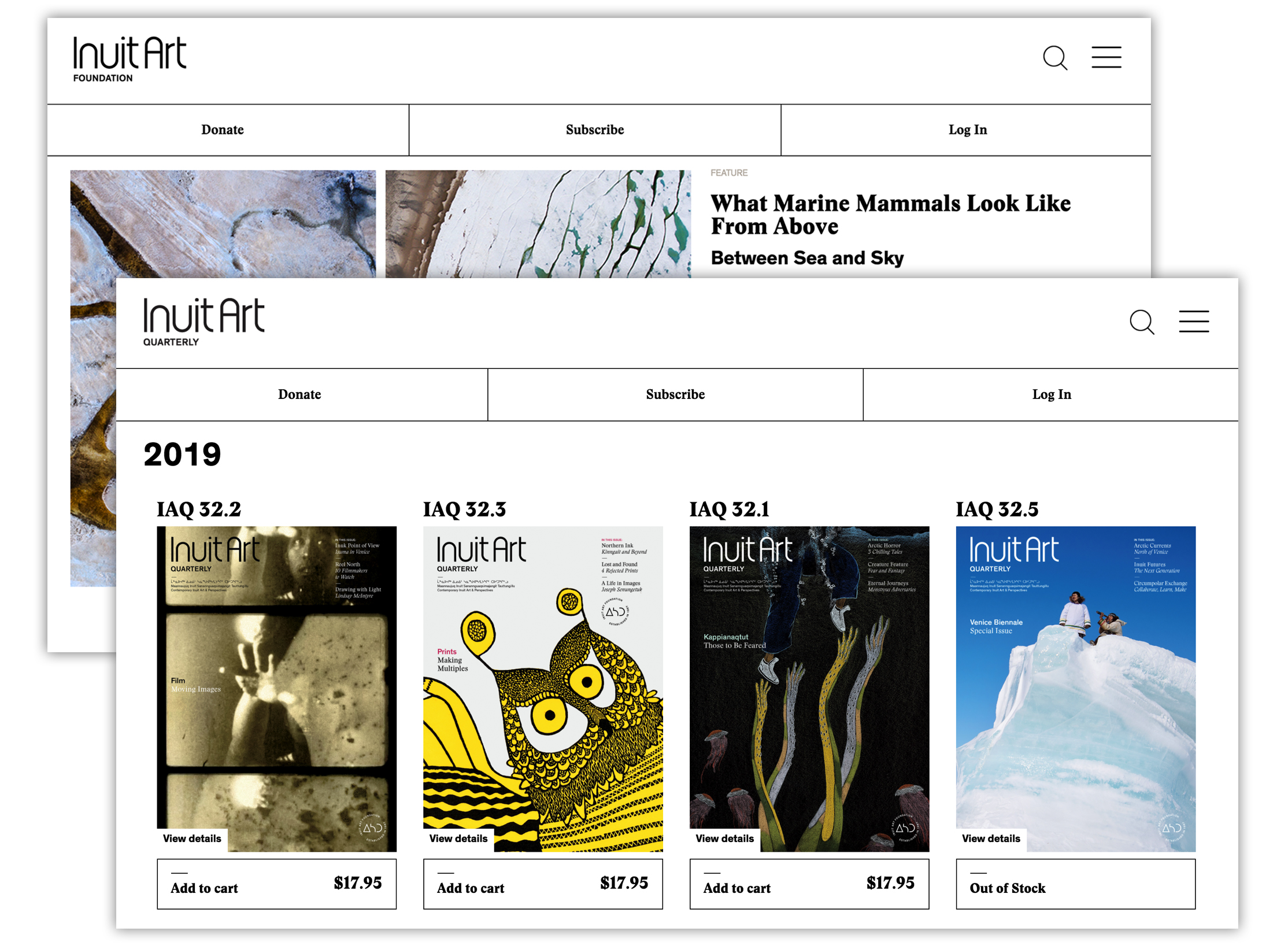Select Subscribe in the Quarterly window
1288x946 pixels.
point(675,394)
